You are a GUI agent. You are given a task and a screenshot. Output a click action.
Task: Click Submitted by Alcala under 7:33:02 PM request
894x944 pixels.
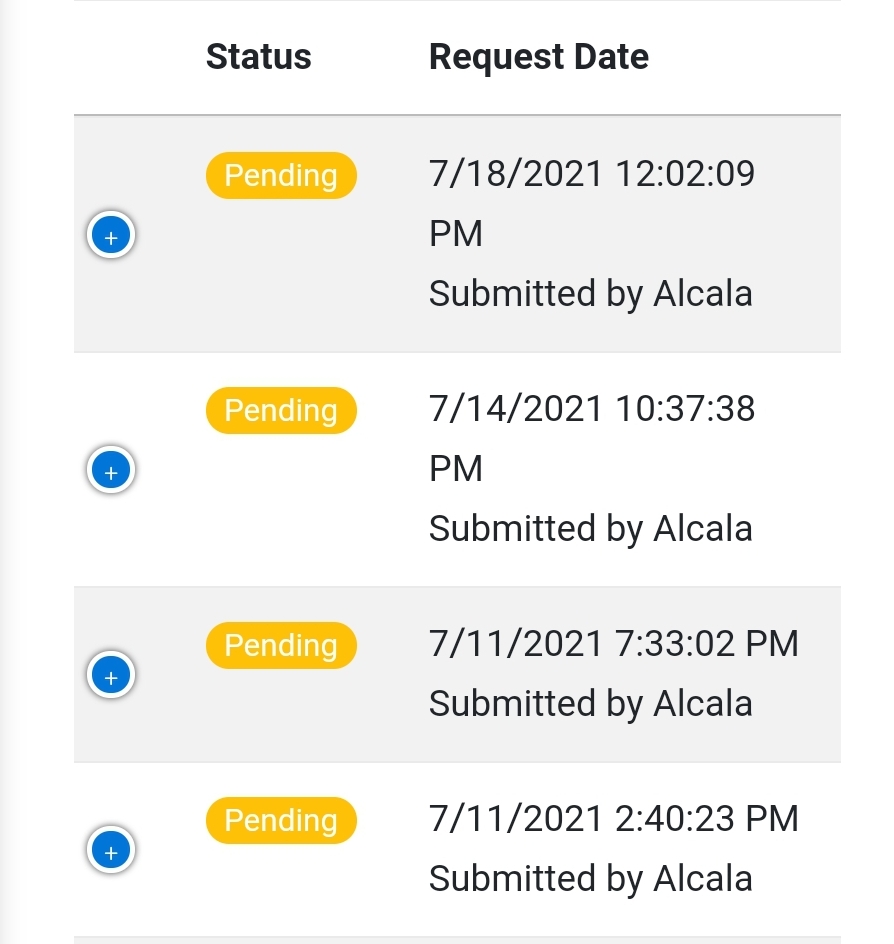pos(591,704)
